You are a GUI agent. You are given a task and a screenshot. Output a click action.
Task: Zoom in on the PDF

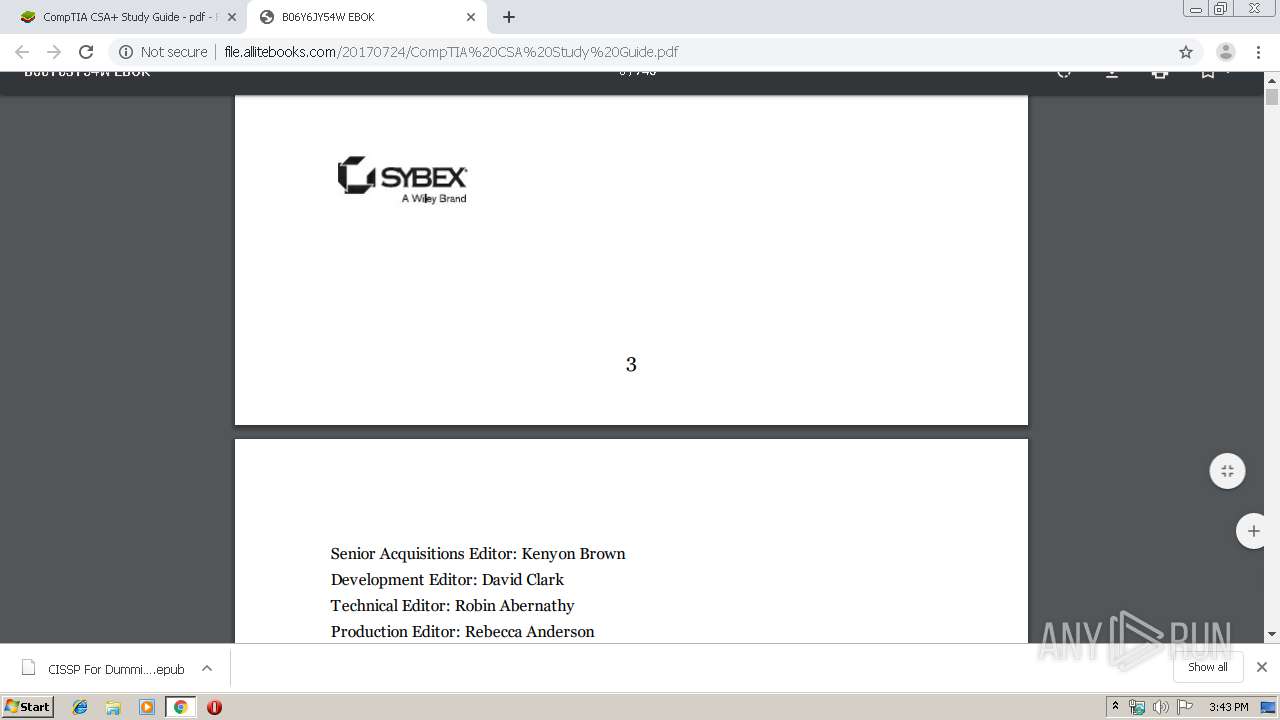[1253, 531]
